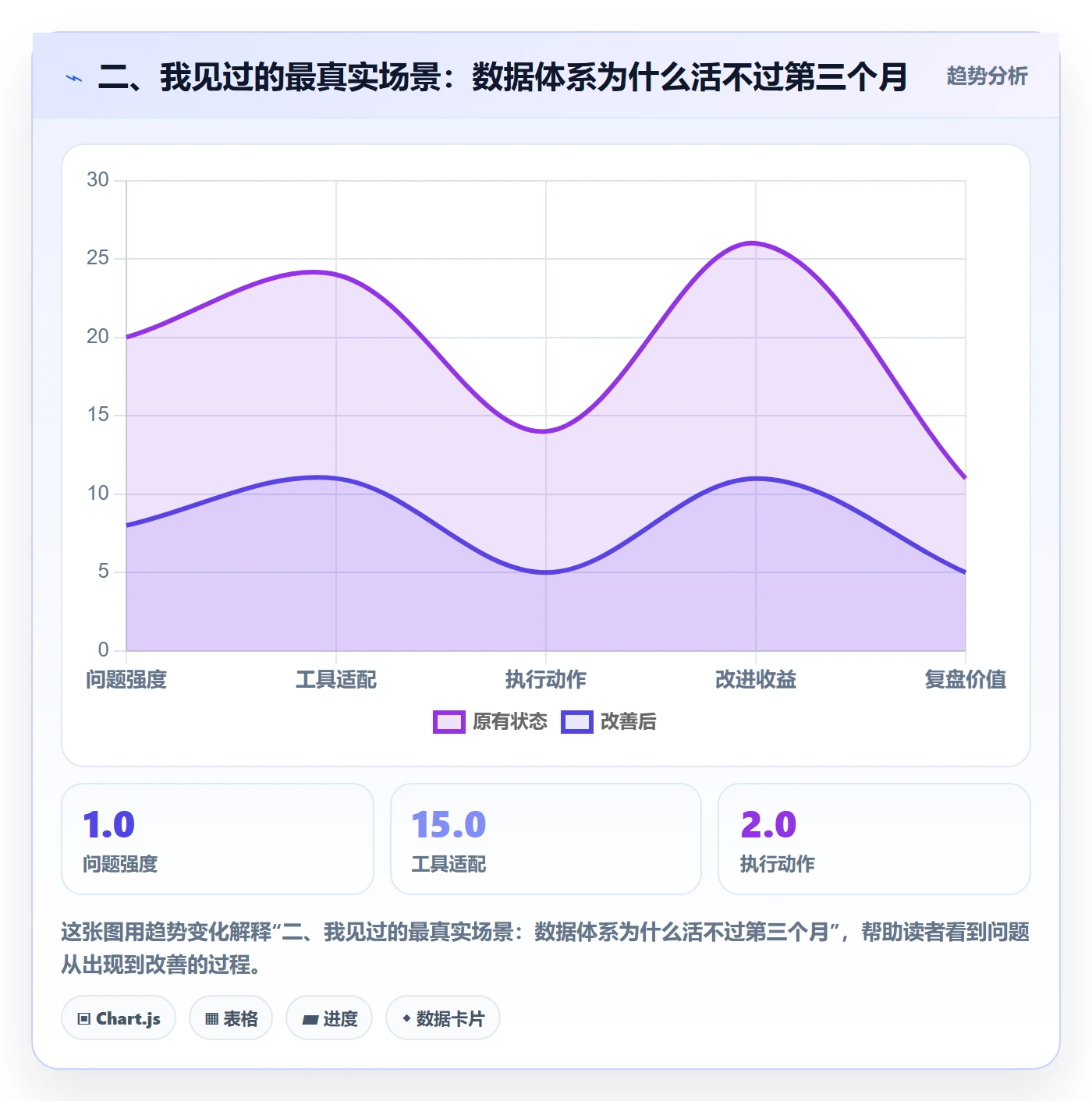Image resolution: width=1092 pixels, height=1101 pixels.
Task: Click the 10 y-axis tick label
Action: (97, 494)
